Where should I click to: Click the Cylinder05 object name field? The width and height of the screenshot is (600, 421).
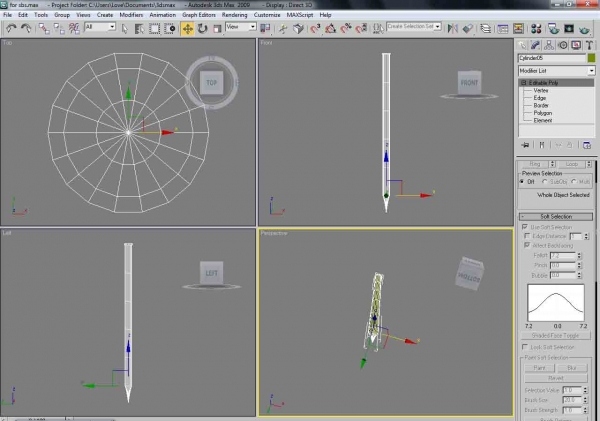552,58
